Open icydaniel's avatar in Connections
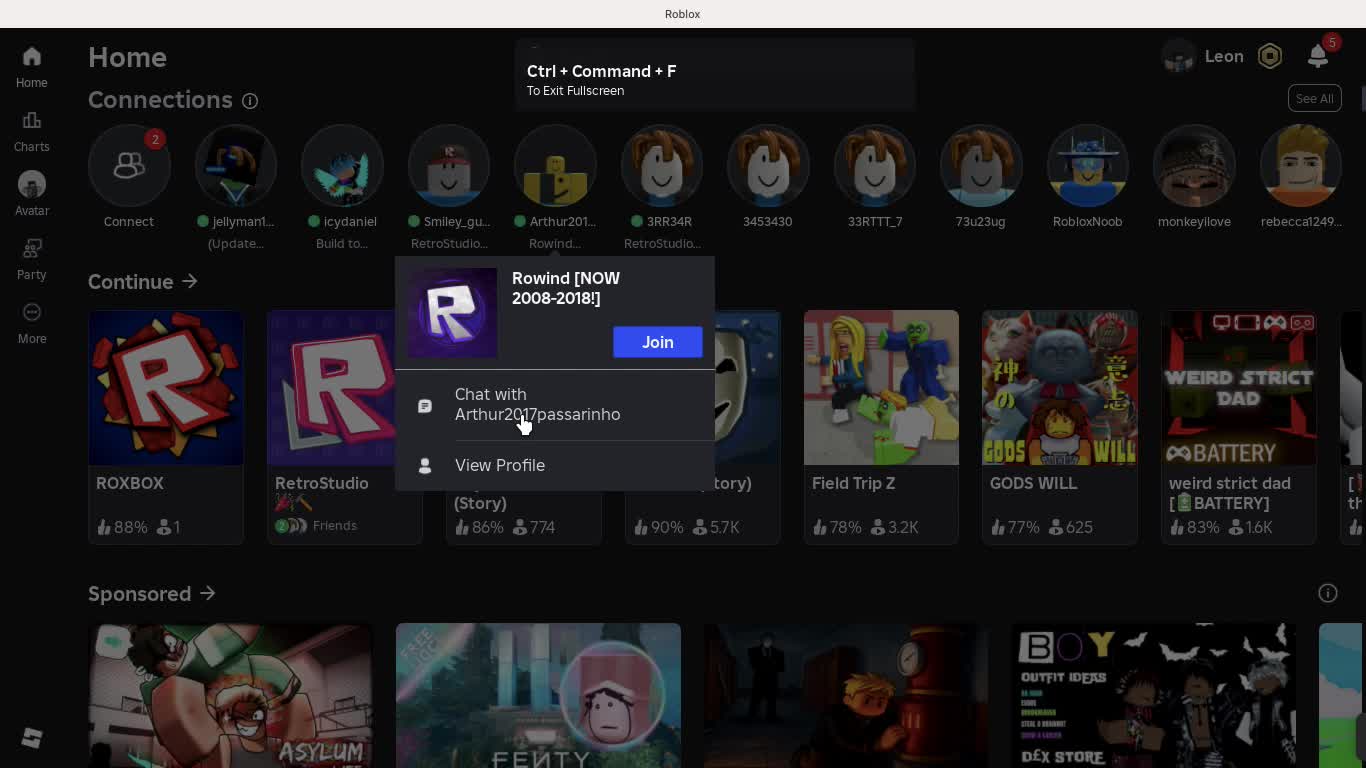Image resolution: width=1366 pixels, height=768 pixels. [x=342, y=165]
